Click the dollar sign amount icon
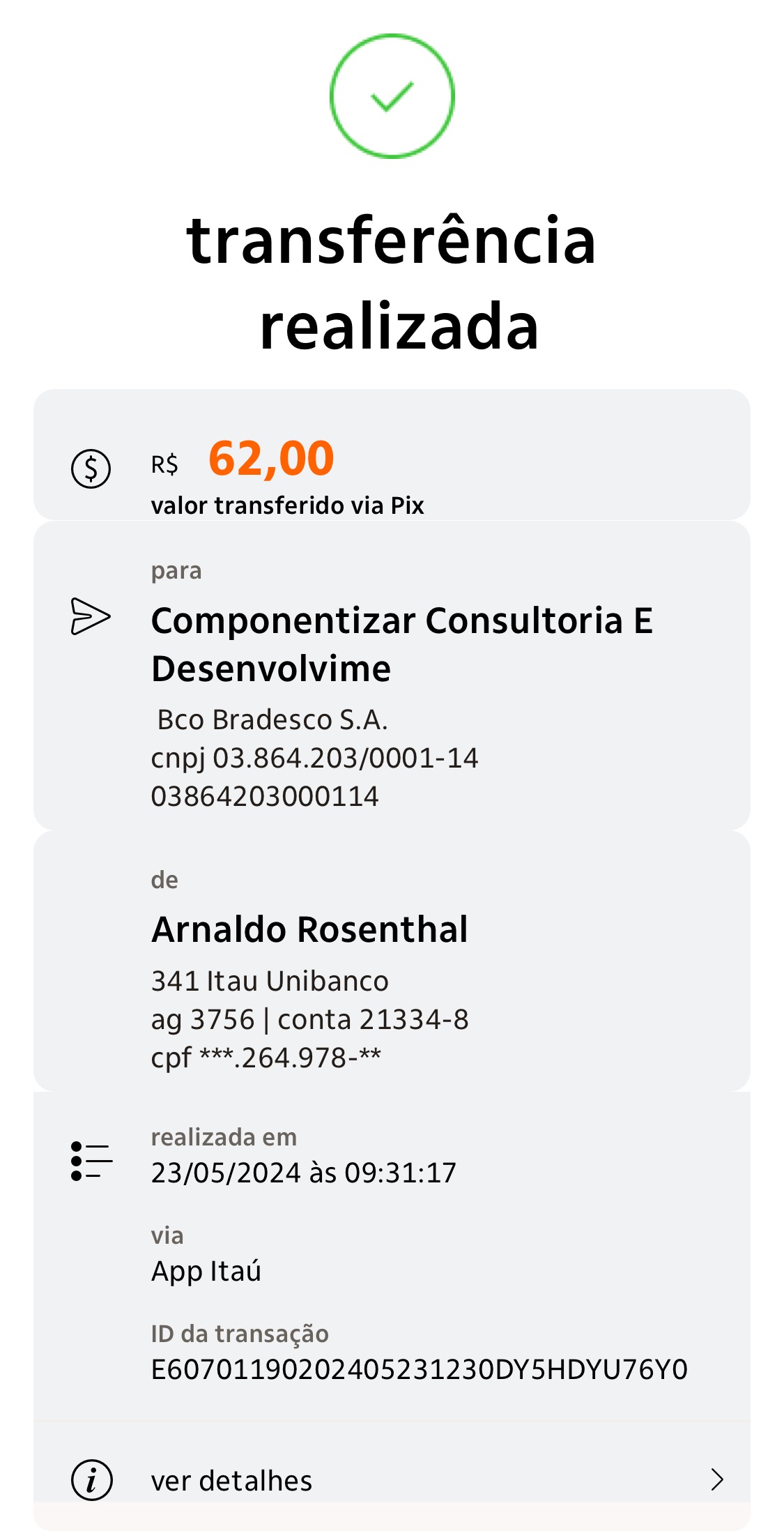Viewport: 784px width, 1531px height. [91, 469]
